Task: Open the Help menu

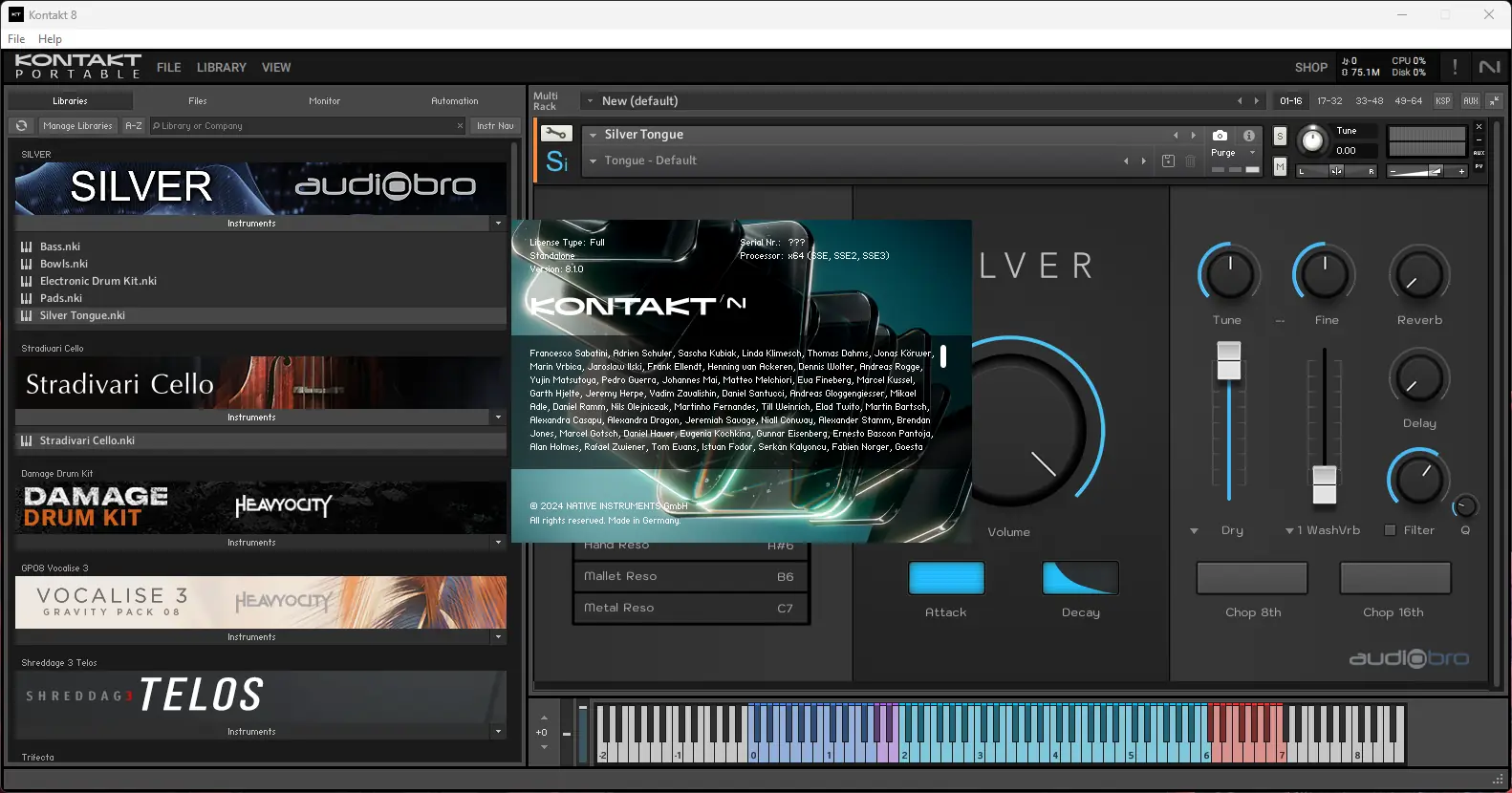Action: (50, 39)
